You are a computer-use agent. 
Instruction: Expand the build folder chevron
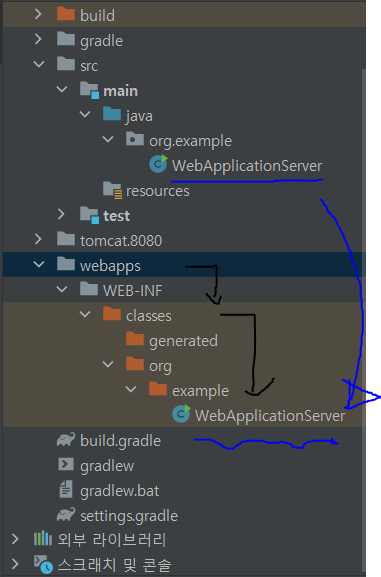pos(38,14)
